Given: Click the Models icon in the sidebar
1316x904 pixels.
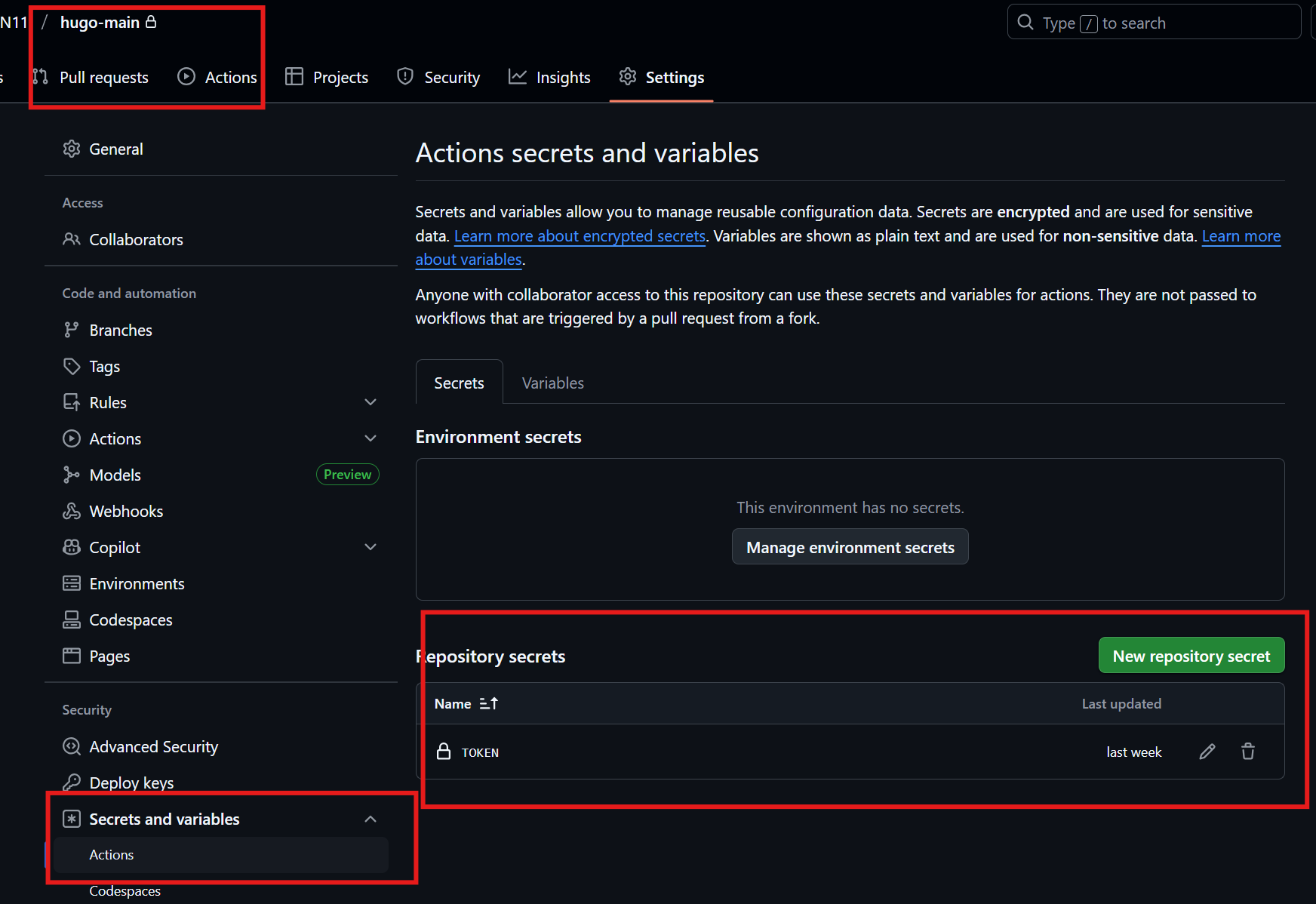Looking at the screenshot, I should click(72, 475).
